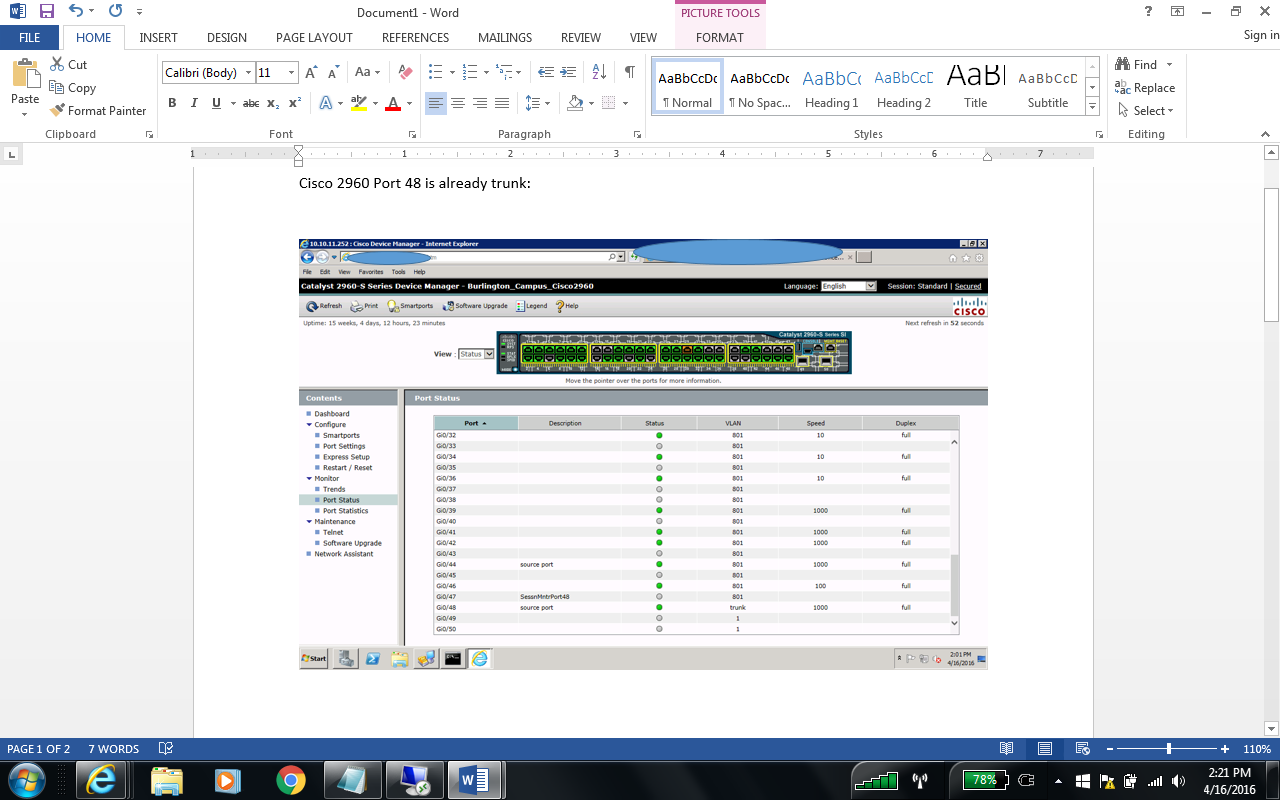Click the Decrease Indent icon

(546, 72)
